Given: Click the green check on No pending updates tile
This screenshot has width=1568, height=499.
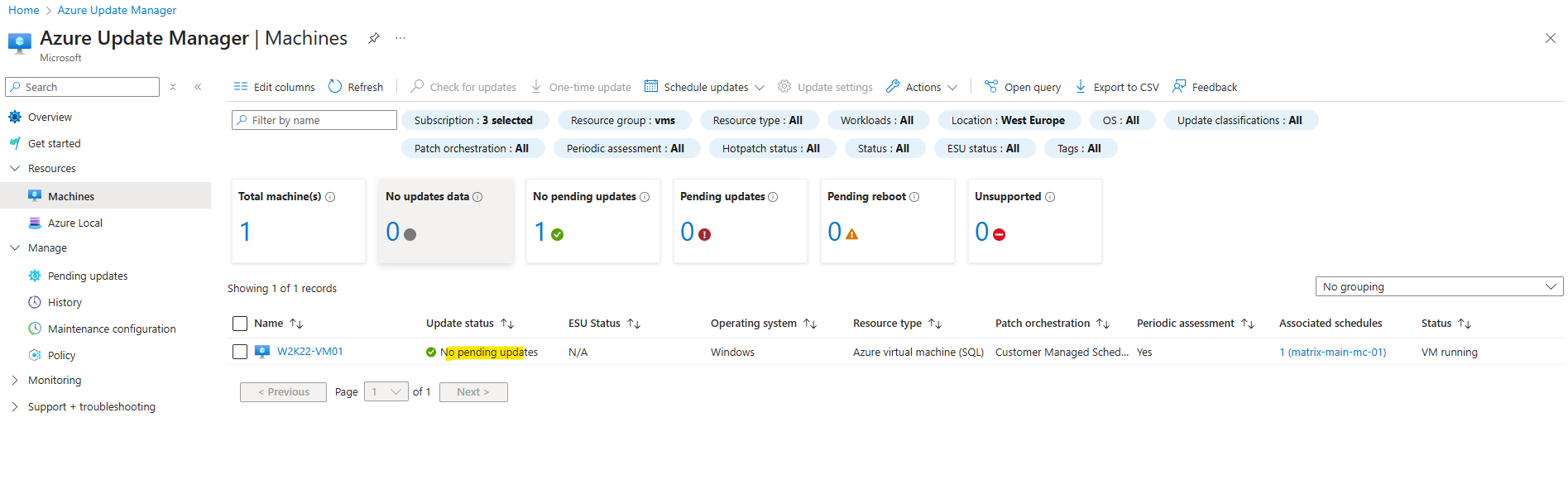Looking at the screenshot, I should point(558,235).
